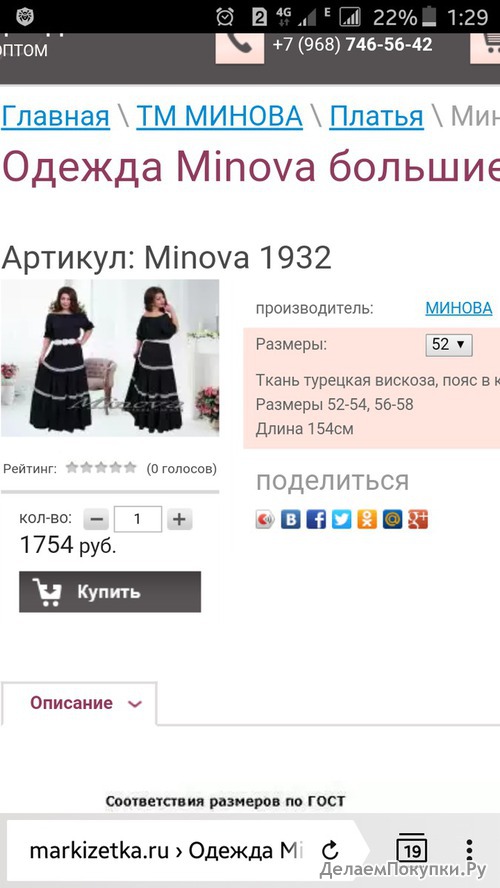
Task: Share via Mail.ru @ icon
Action: [x=392, y=519]
